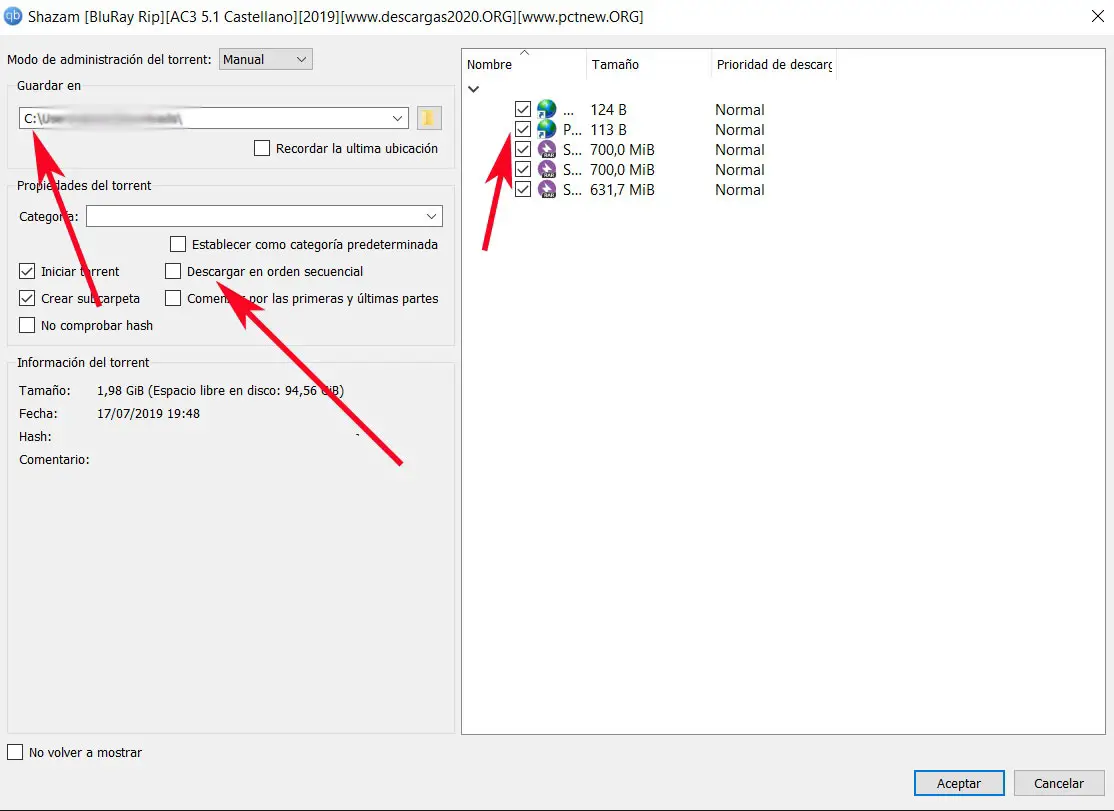Click the Aceptar button

click(959, 783)
